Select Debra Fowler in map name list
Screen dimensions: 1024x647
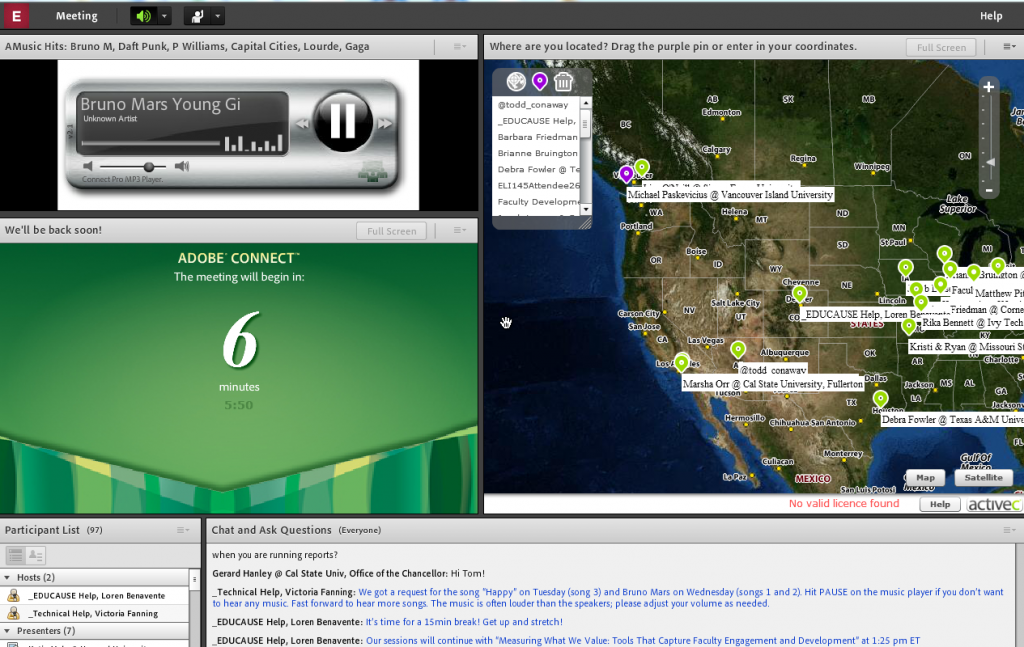click(537, 169)
